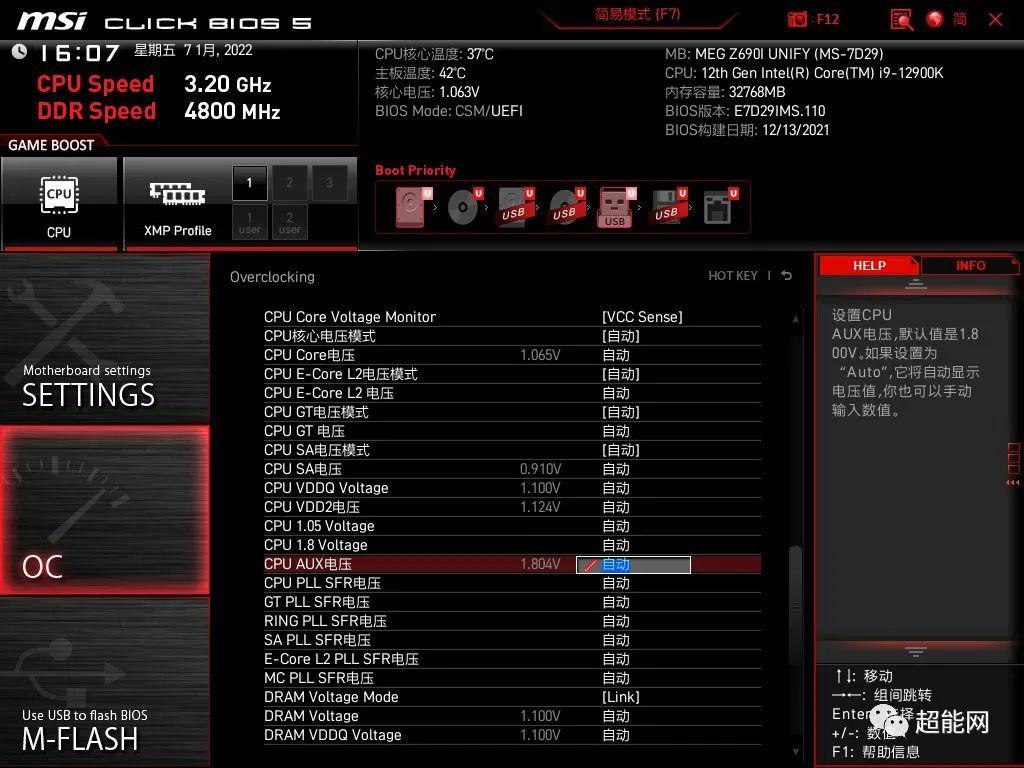Select XMP user profile 1
Screen dimensions: 1024x768
[249, 222]
